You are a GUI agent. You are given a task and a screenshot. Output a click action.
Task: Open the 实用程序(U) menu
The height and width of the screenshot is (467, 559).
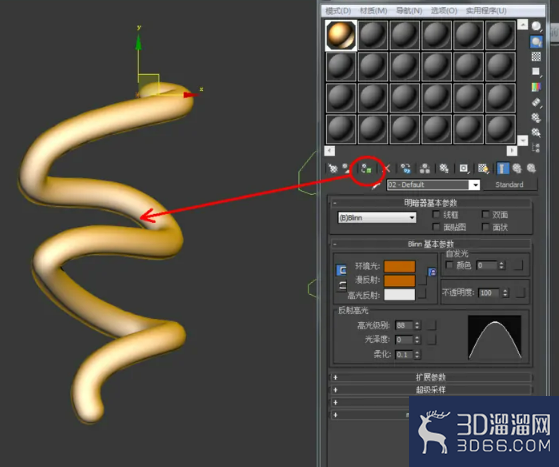tap(486, 11)
